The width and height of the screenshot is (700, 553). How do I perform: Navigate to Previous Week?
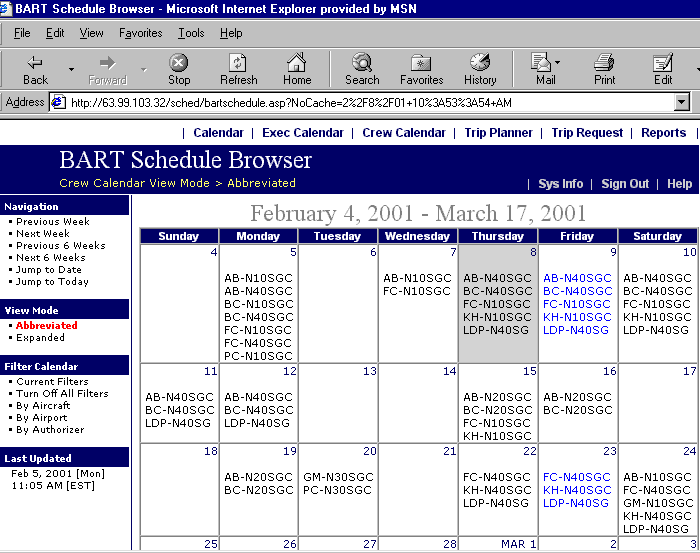pyautogui.click(x=53, y=221)
